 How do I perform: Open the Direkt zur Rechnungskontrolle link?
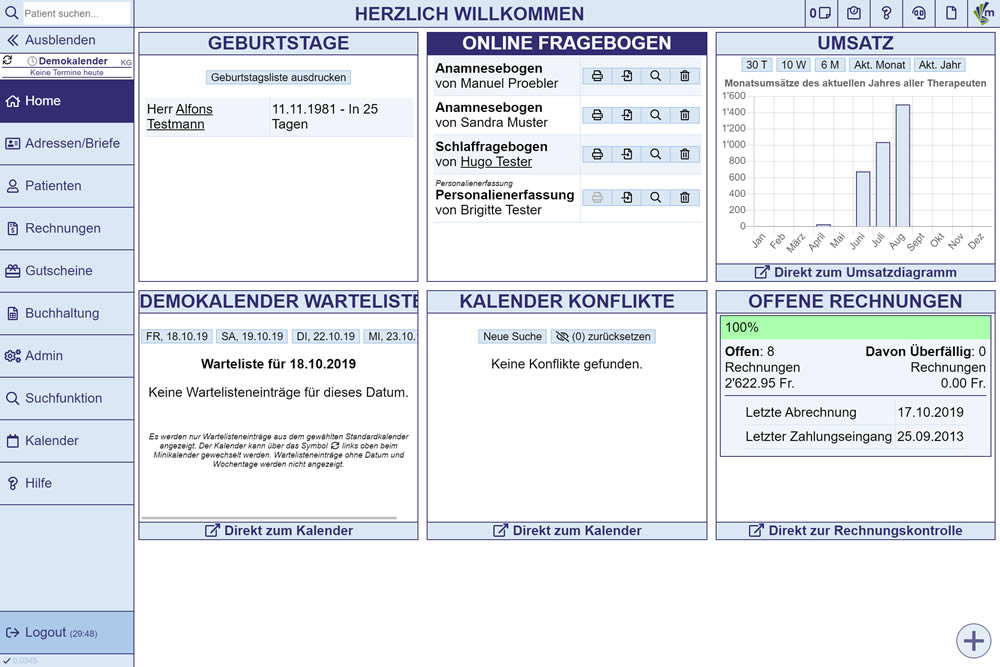(x=855, y=531)
